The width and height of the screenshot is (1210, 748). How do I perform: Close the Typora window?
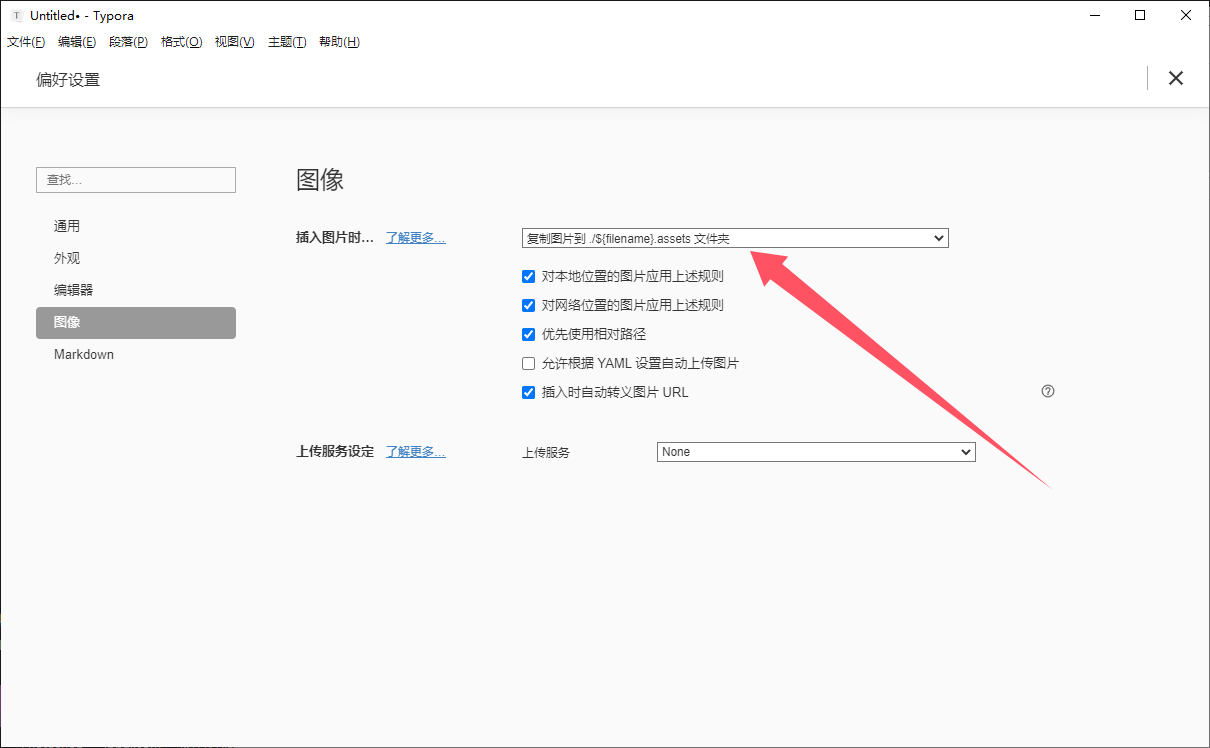[x=1186, y=15]
